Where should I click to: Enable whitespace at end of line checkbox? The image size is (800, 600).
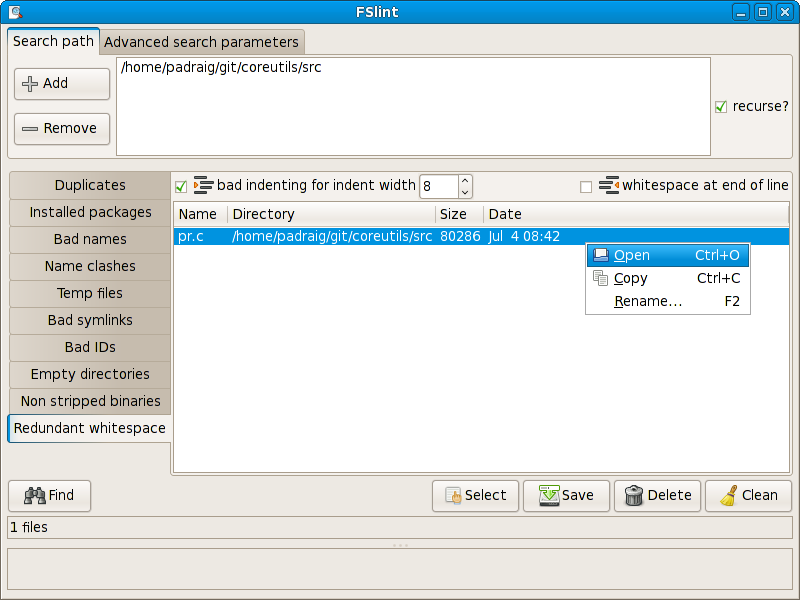click(x=586, y=187)
